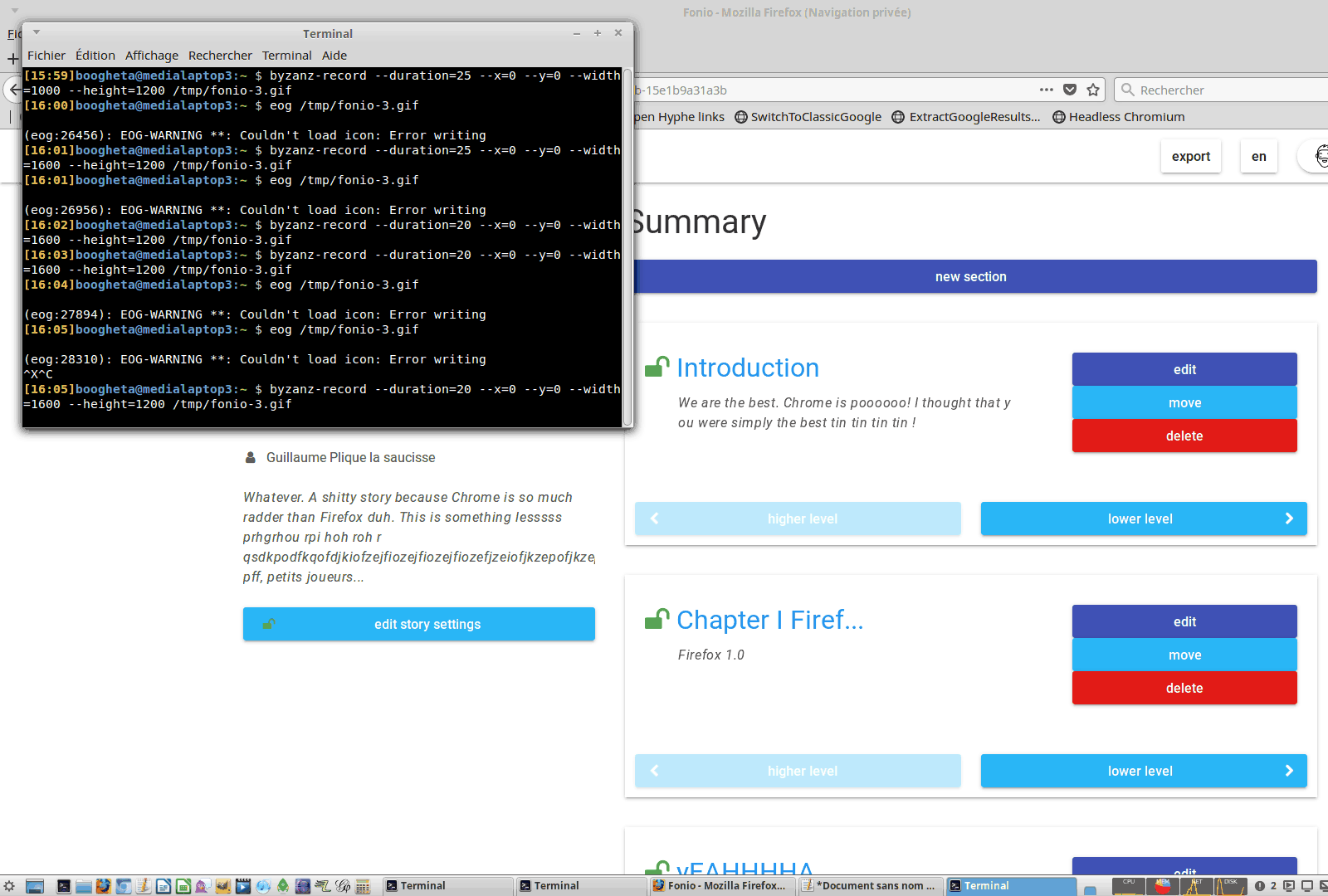The height and width of the screenshot is (896, 1328).
Task: Switch to Document sans nom taskbar window
Action: 871,886
